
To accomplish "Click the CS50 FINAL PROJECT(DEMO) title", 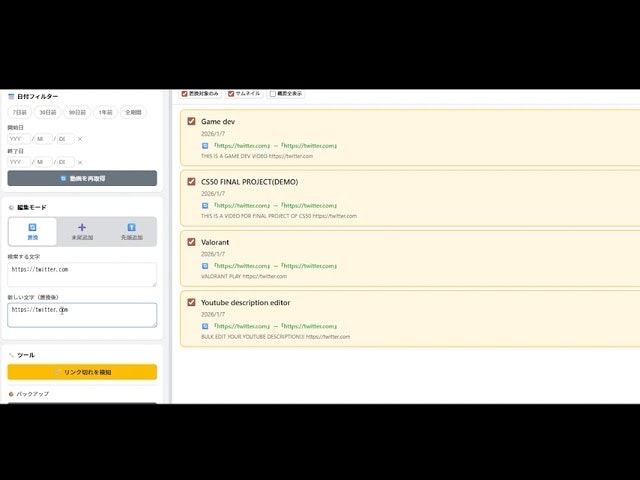I will [x=249, y=182].
